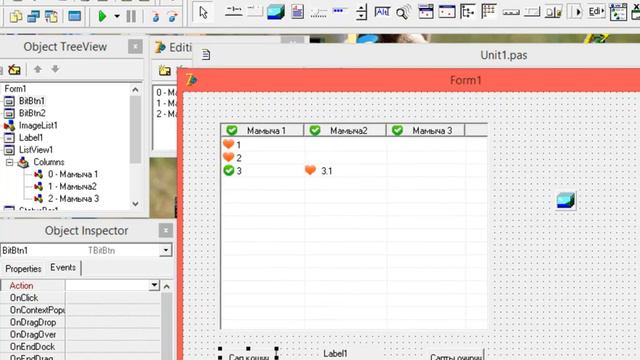Viewport: 640px width, 360px height.
Task: Toggle between form and unit icon
Action: click(x=51, y=17)
